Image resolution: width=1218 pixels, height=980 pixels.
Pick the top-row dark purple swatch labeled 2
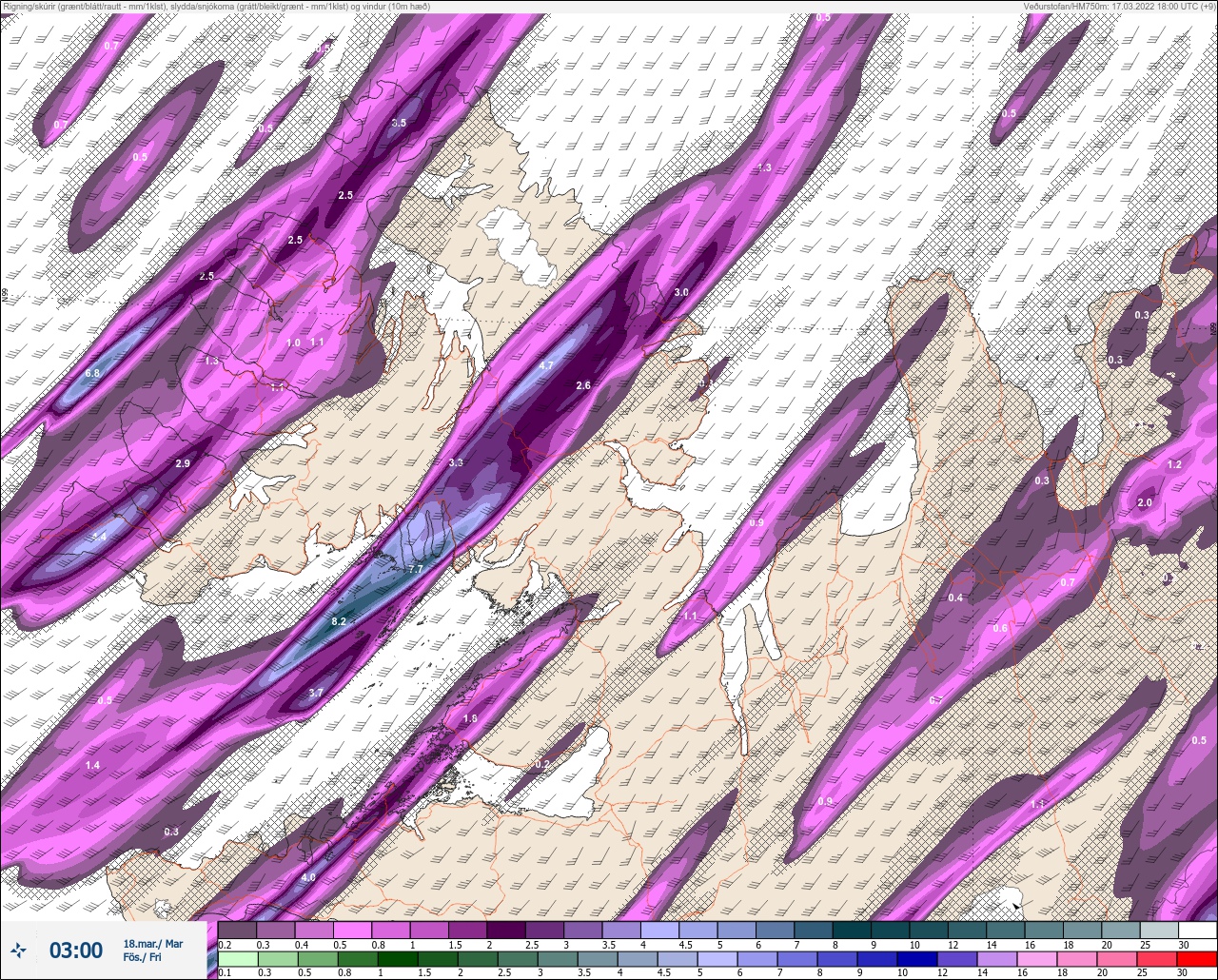click(505, 930)
